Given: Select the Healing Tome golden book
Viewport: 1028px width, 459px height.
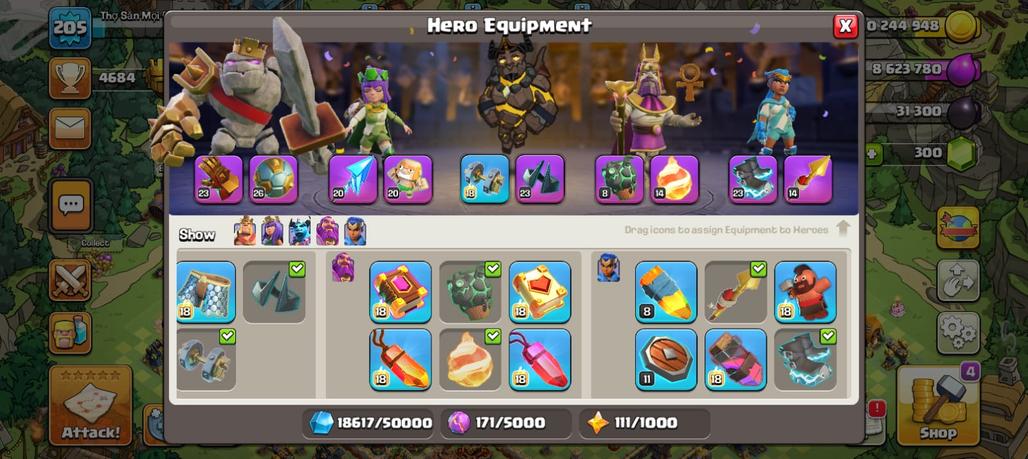Looking at the screenshot, I should coord(540,292).
